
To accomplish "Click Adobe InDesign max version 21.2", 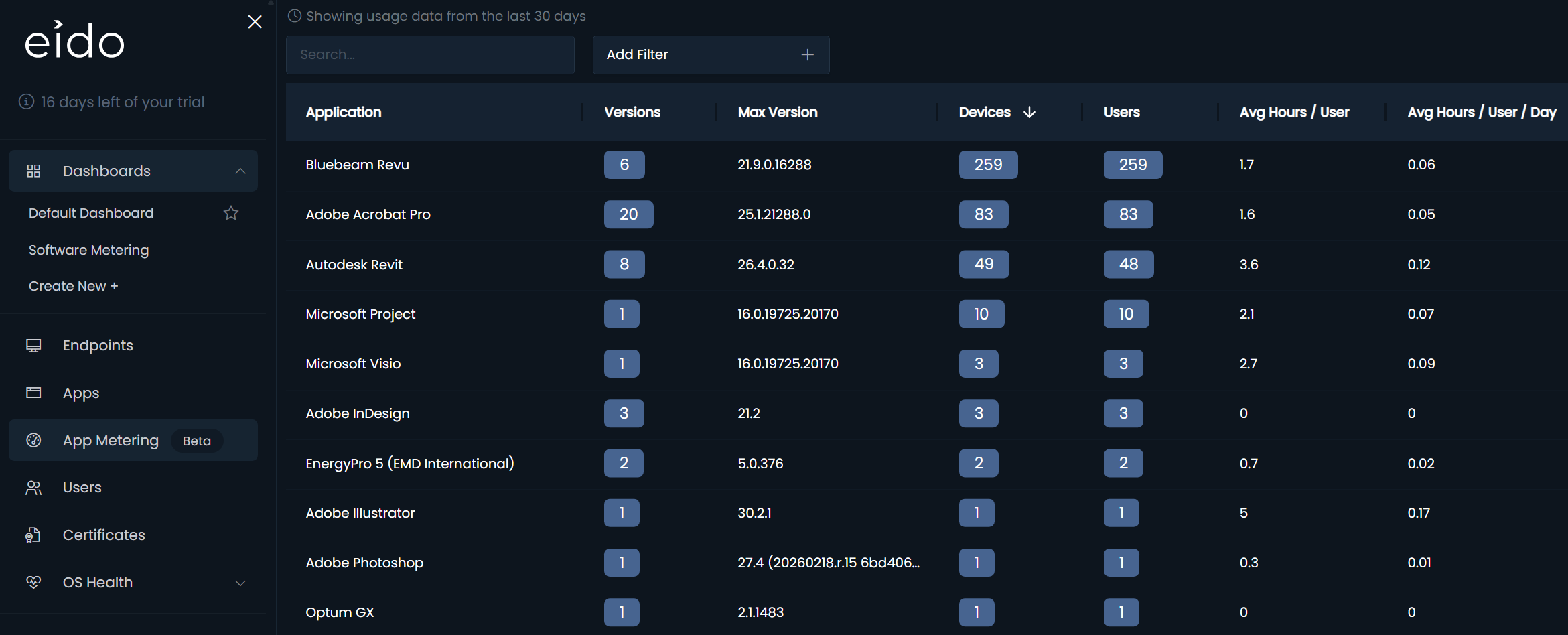I will tap(749, 413).
